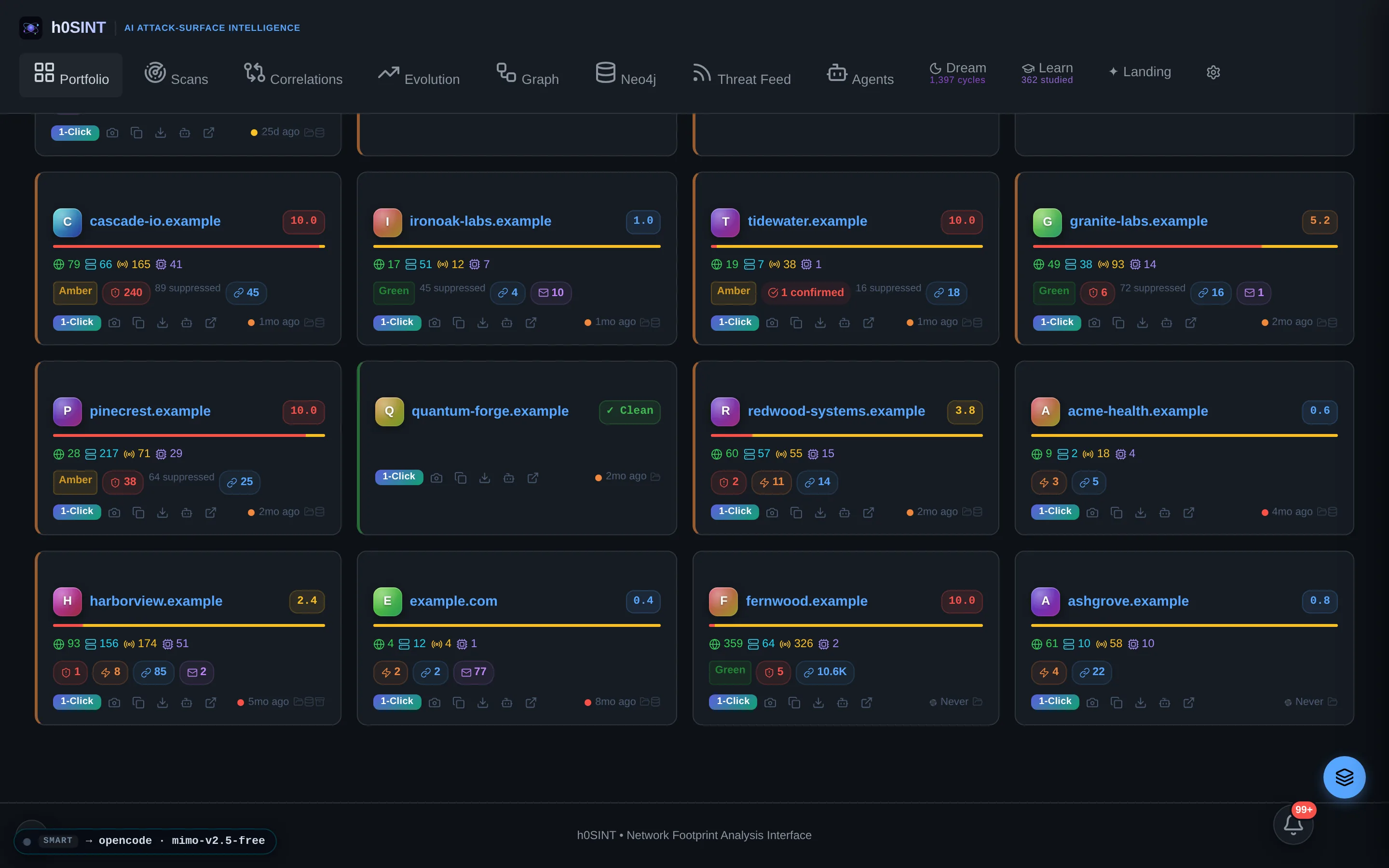
Task: Click external link icon on pinecrest.example card
Action: 211,512
